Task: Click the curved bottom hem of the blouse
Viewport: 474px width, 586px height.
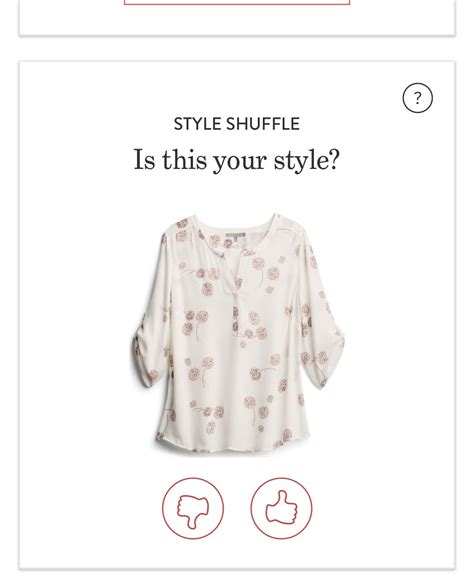Action: pos(233,447)
